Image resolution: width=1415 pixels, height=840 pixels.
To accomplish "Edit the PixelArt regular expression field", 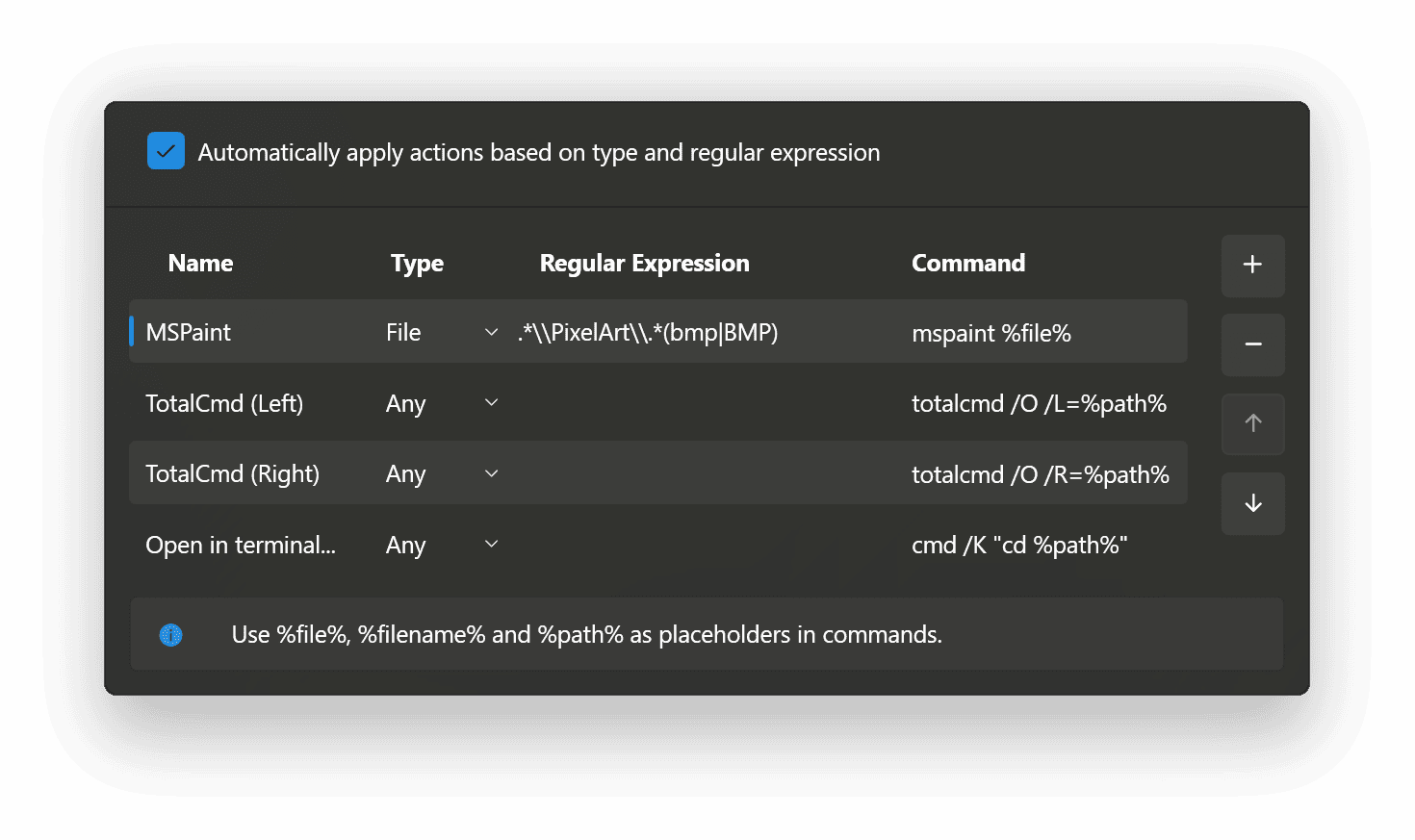I will pyautogui.click(x=648, y=333).
